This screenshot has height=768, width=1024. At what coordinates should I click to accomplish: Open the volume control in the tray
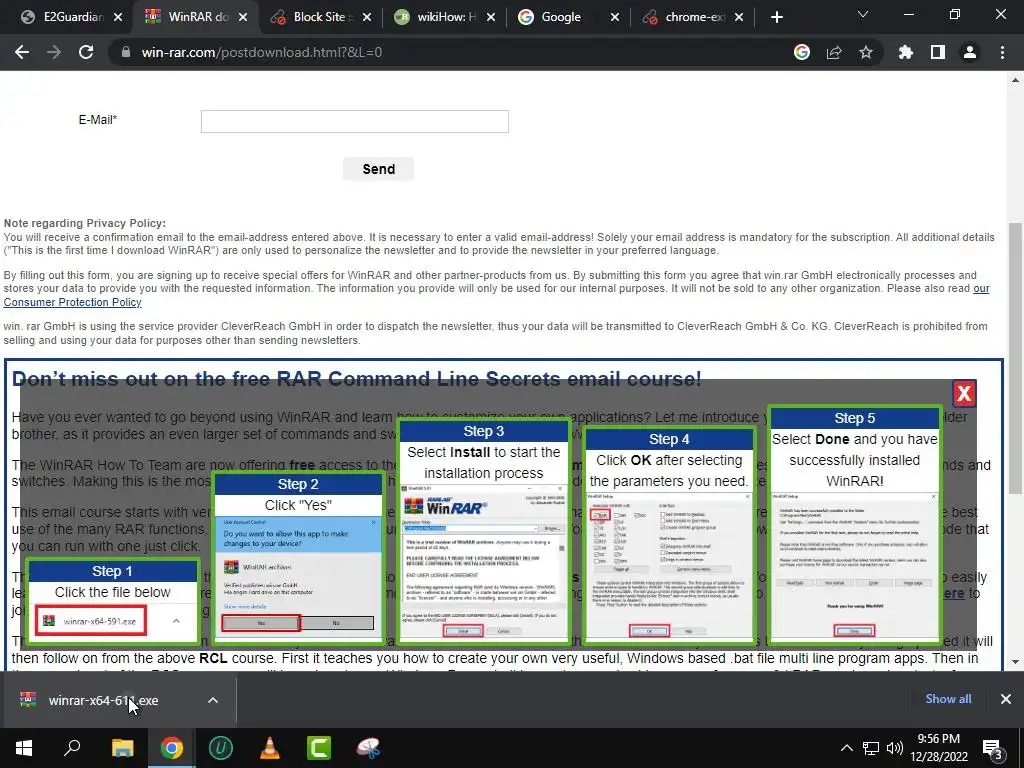[x=895, y=748]
